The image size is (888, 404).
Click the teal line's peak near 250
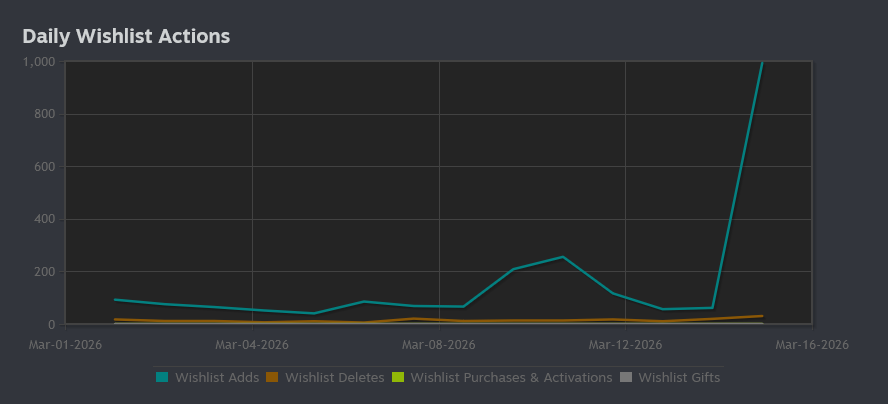pos(562,257)
